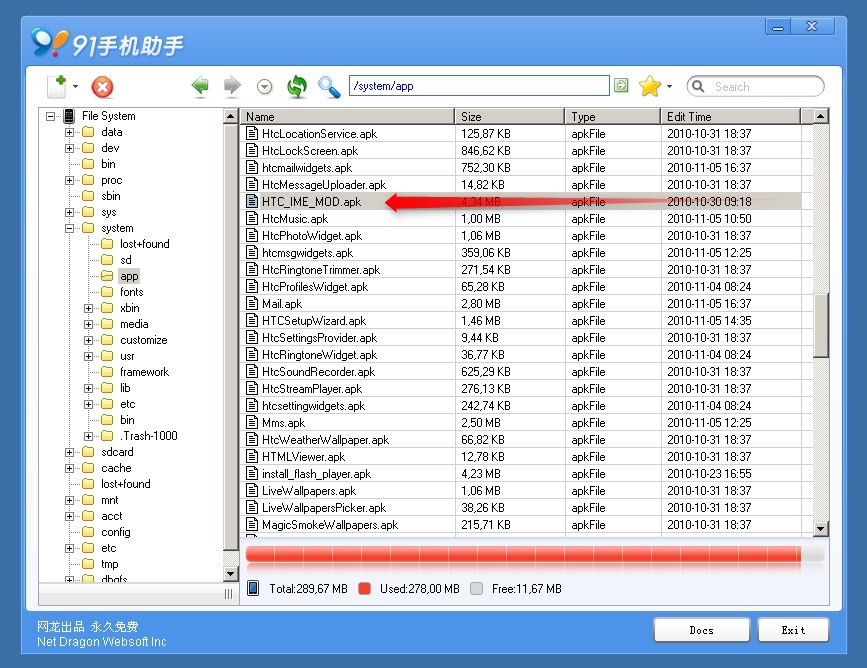Expand the xbin folder node
This screenshot has height=668, width=867.
click(x=88, y=308)
